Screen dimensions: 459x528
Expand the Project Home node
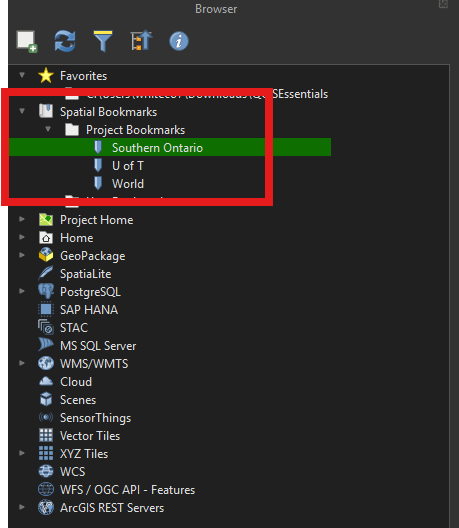pyautogui.click(x=22, y=219)
